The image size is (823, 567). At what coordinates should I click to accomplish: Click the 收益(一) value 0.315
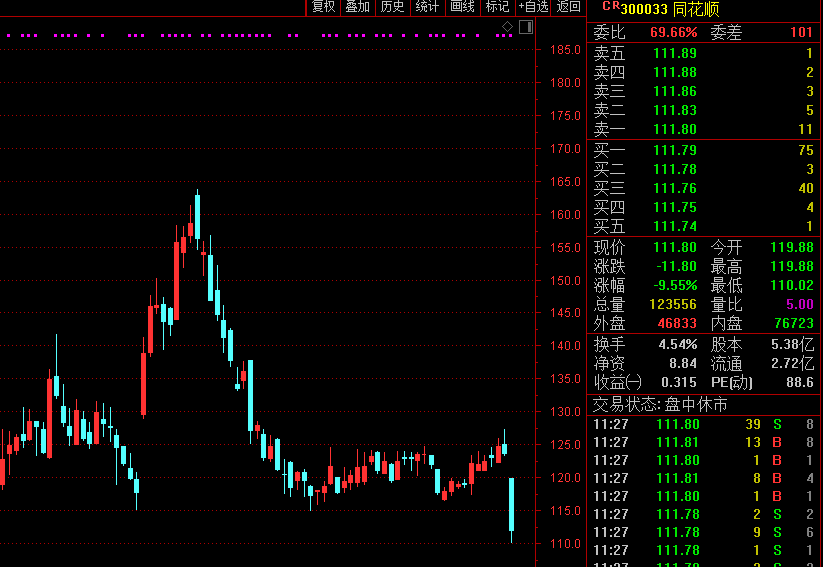click(679, 383)
